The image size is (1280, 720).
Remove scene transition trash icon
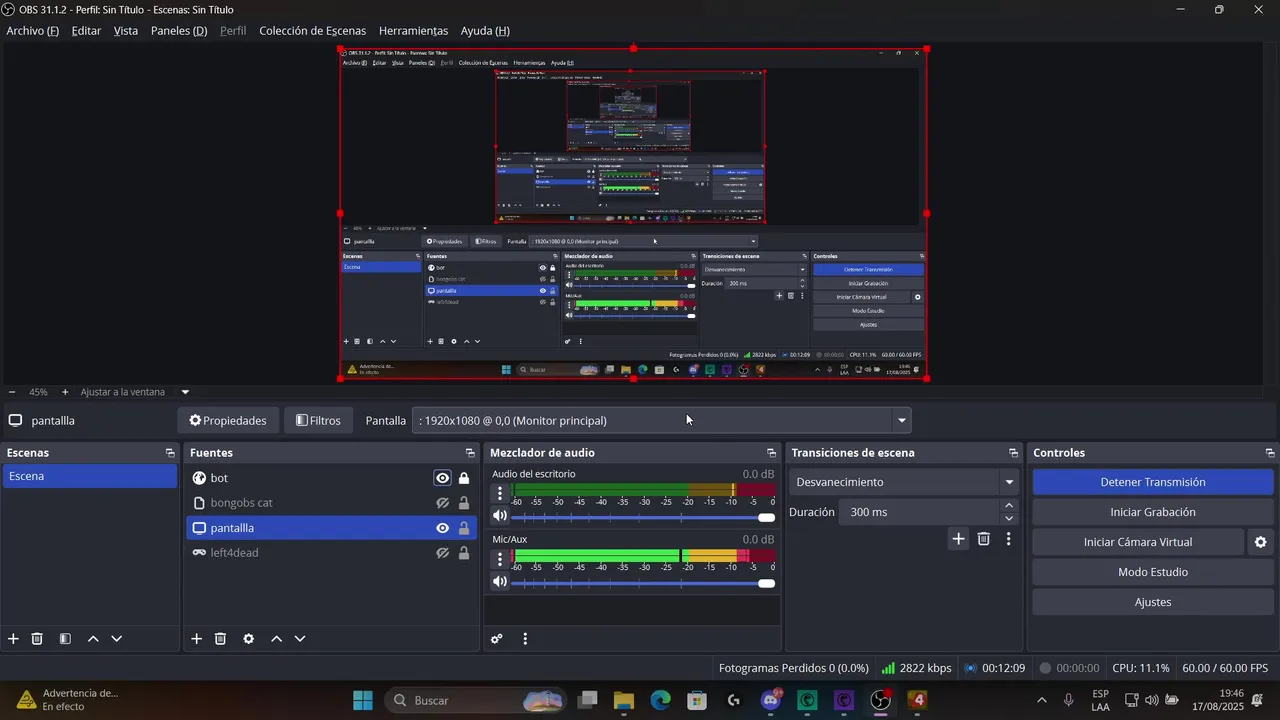point(984,539)
